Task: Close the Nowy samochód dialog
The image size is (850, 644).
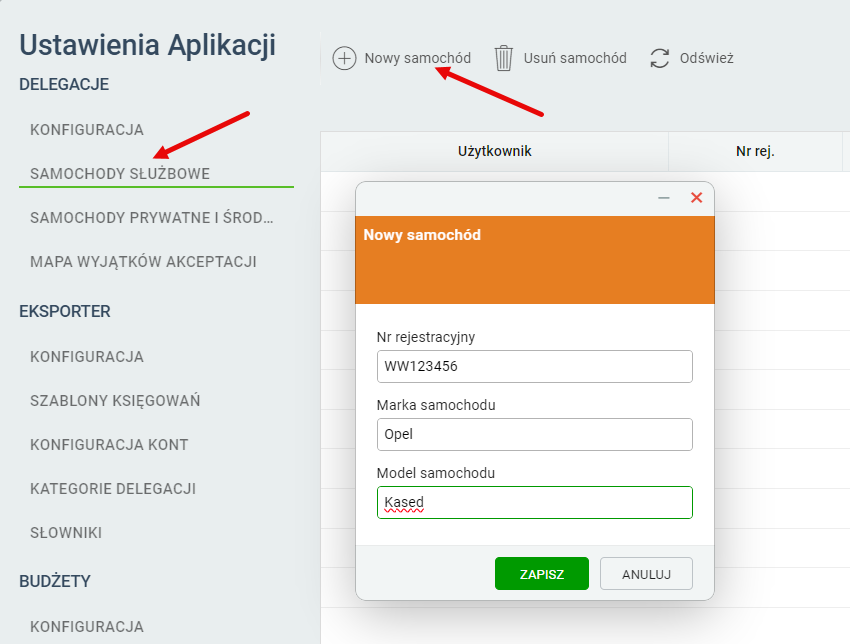Action: [x=697, y=198]
